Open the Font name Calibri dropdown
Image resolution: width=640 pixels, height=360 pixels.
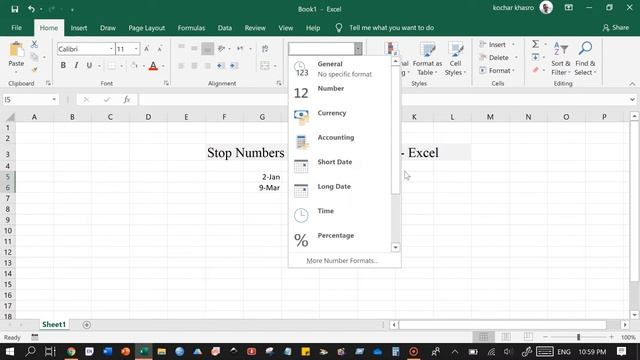click(x=111, y=49)
